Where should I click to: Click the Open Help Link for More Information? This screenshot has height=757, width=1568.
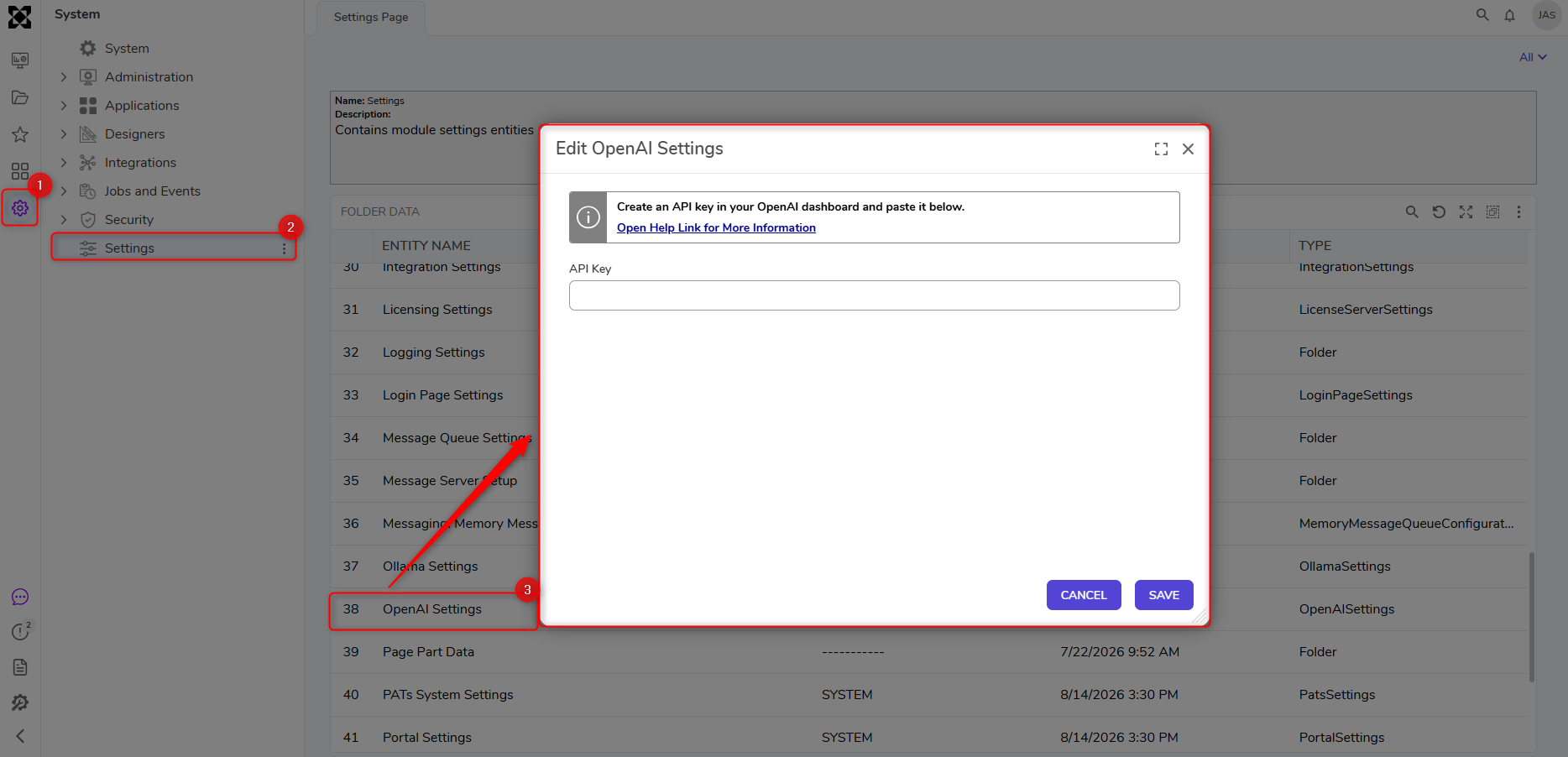[716, 228]
